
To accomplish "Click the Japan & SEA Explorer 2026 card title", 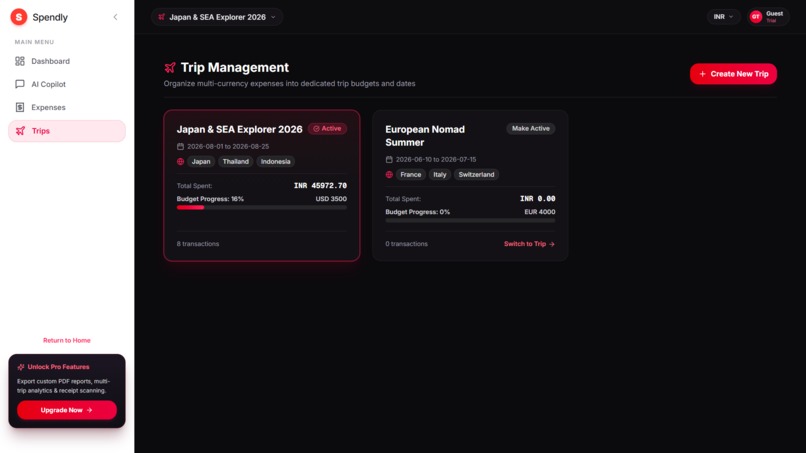I will coord(240,130).
